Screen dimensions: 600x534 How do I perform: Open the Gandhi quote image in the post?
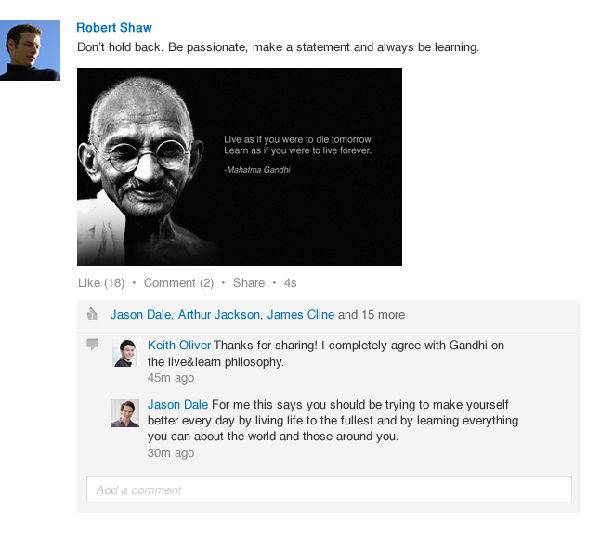239,166
